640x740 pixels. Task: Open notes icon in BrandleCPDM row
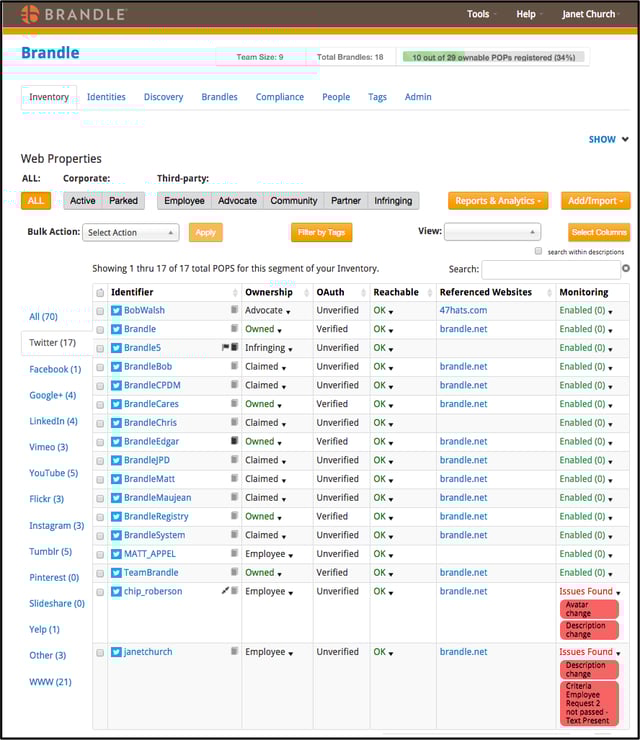234,384
